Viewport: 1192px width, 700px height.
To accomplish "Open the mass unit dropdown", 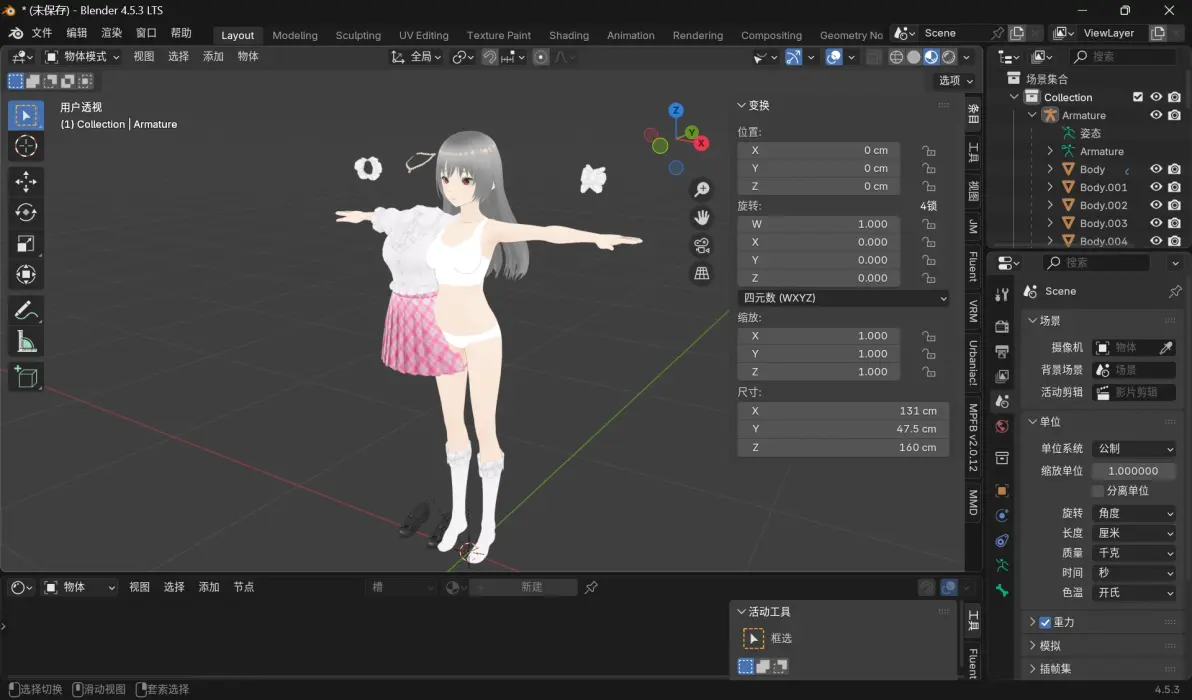I will (1133, 553).
